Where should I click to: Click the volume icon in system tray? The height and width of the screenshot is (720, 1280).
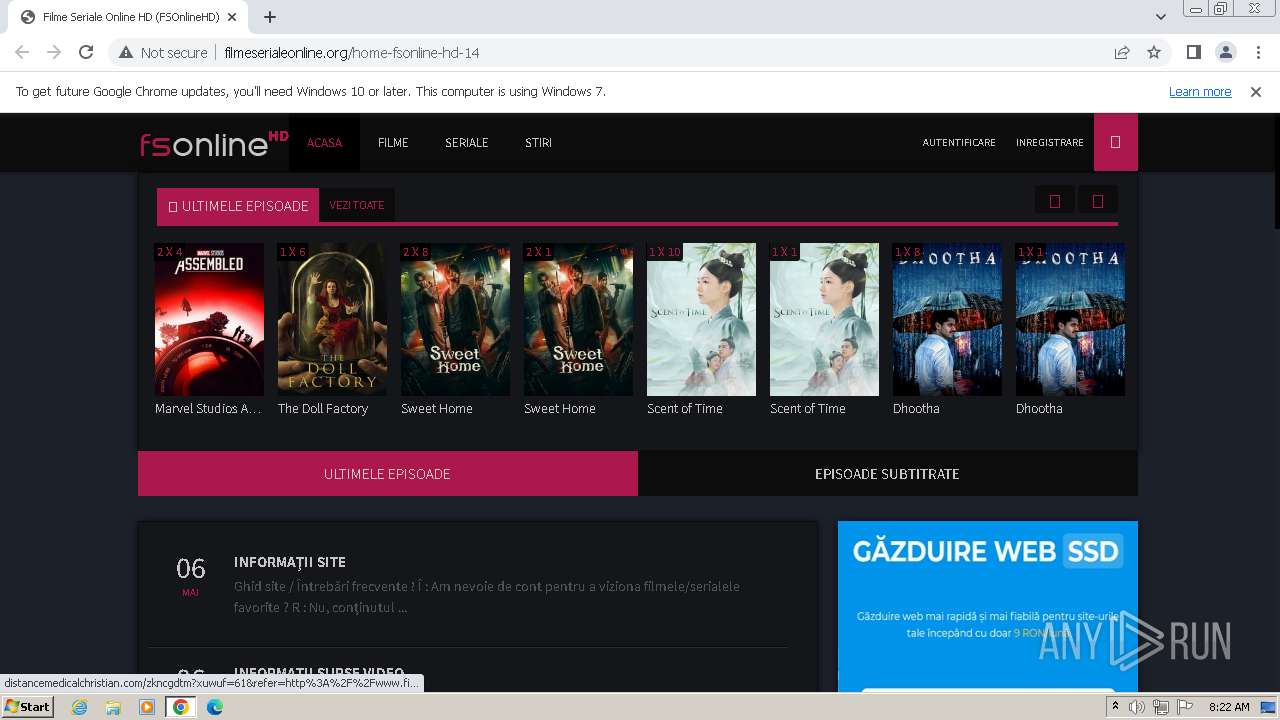point(1137,707)
